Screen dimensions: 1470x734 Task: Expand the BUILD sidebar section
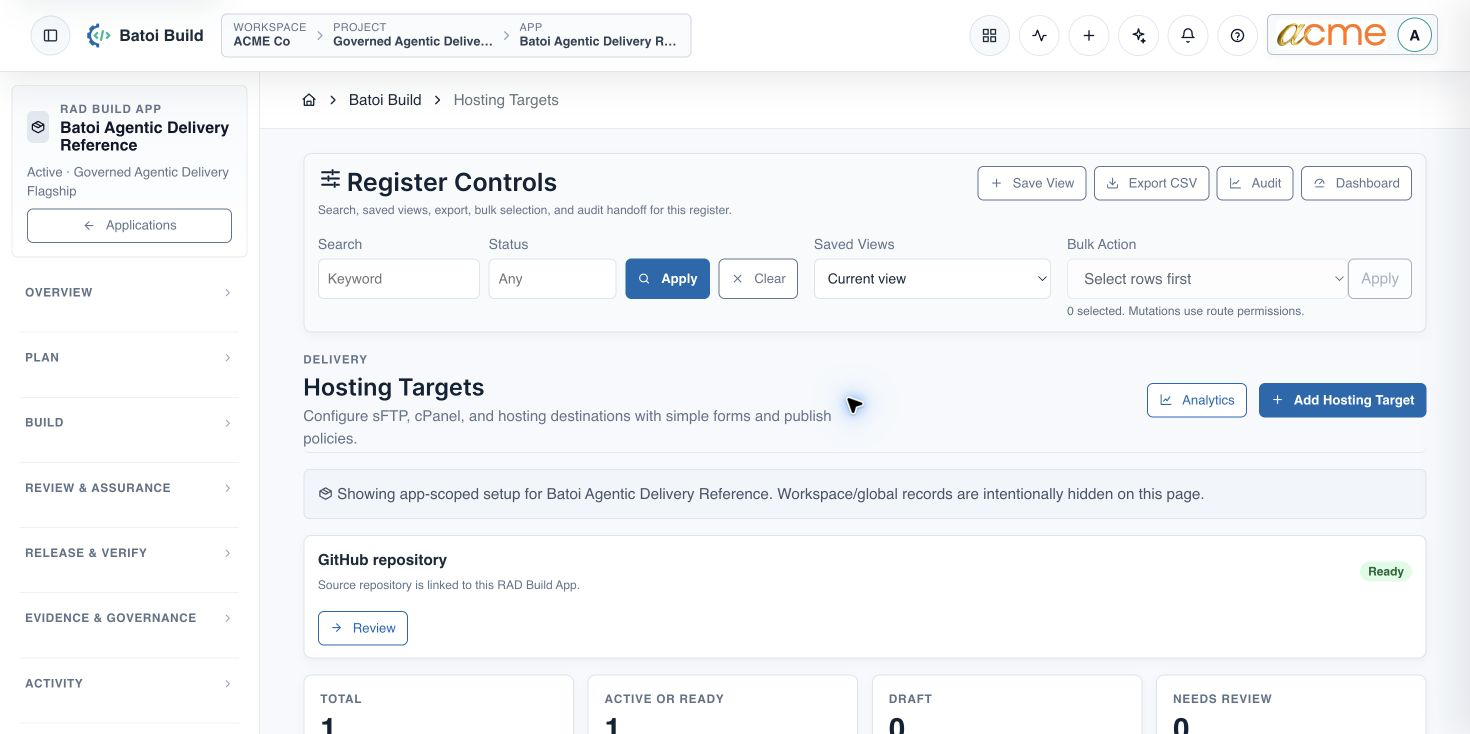(x=129, y=423)
